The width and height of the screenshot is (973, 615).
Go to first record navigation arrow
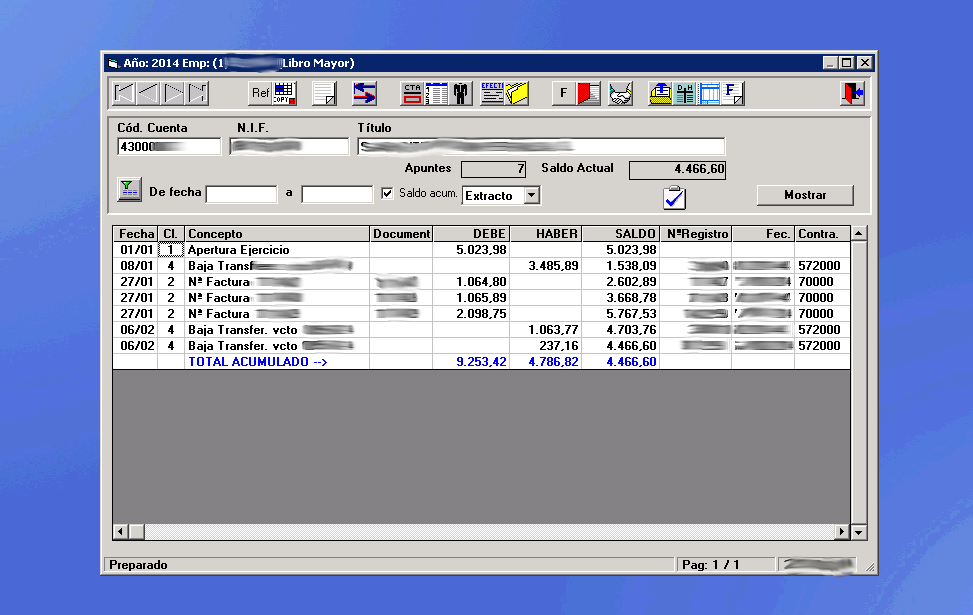coord(124,93)
